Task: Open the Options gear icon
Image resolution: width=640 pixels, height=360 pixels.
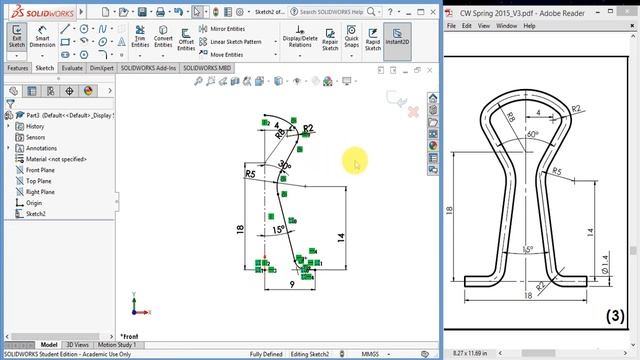Action: coord(240,12)
